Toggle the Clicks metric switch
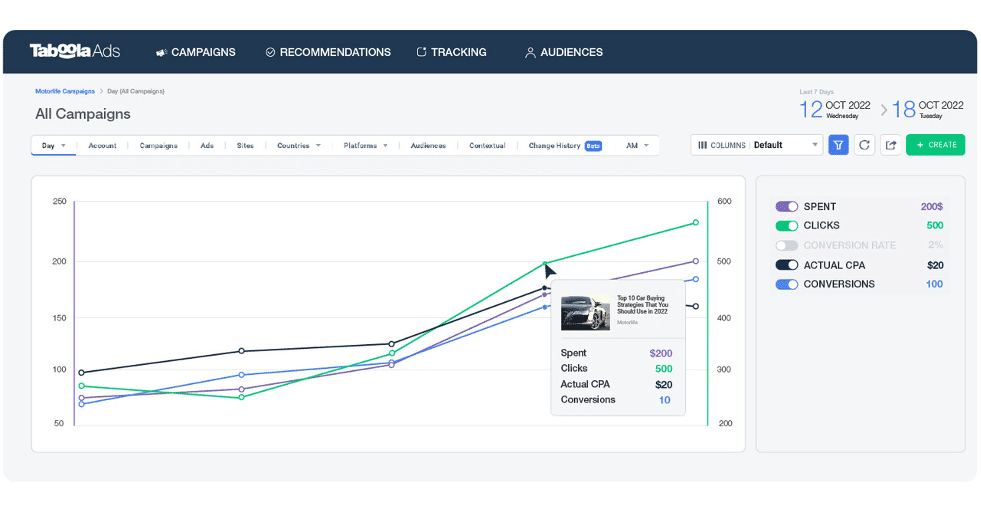981x520 pixels. [x=786, y=225]
